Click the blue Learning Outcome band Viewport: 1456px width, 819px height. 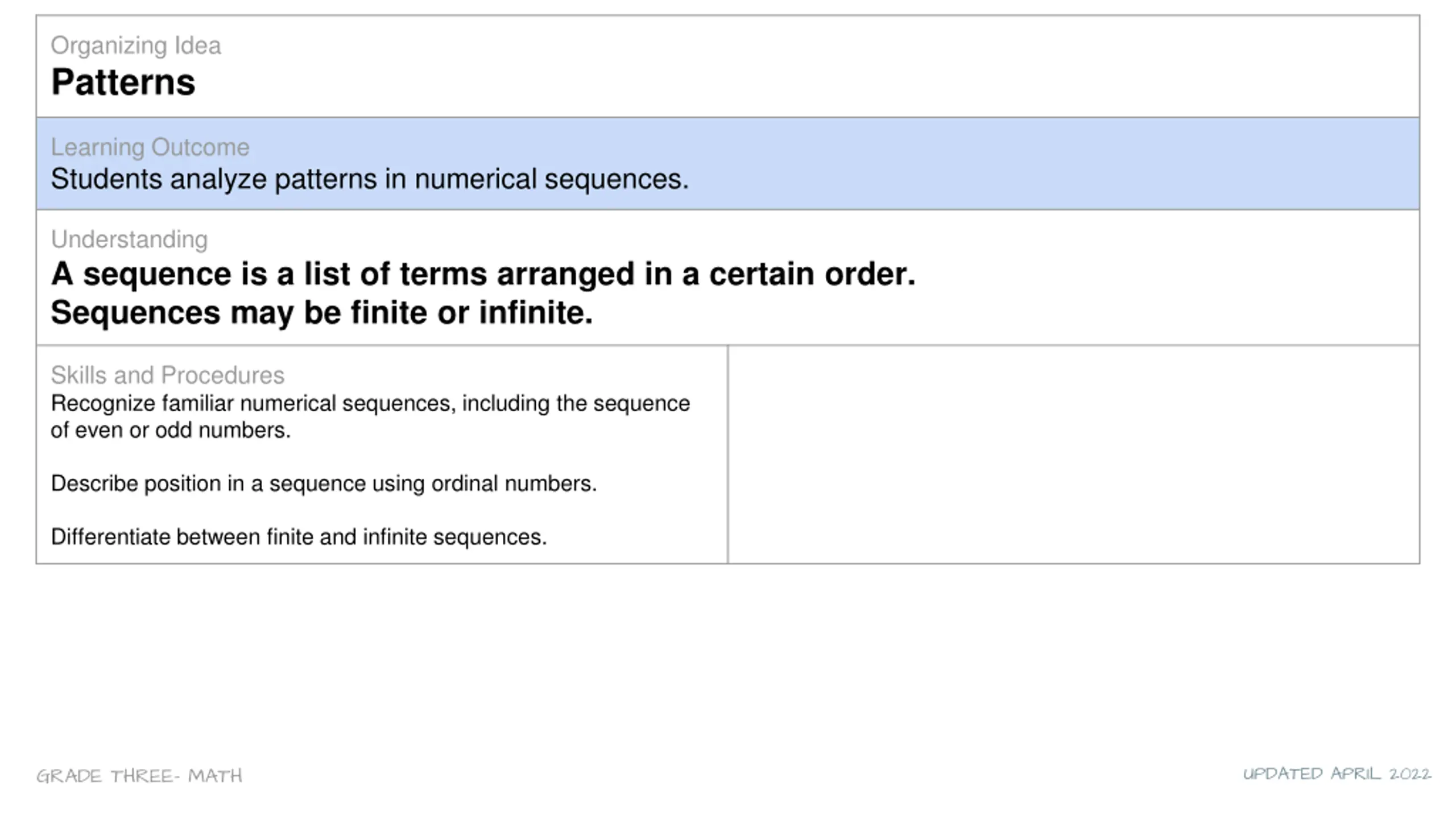[728, 164]
